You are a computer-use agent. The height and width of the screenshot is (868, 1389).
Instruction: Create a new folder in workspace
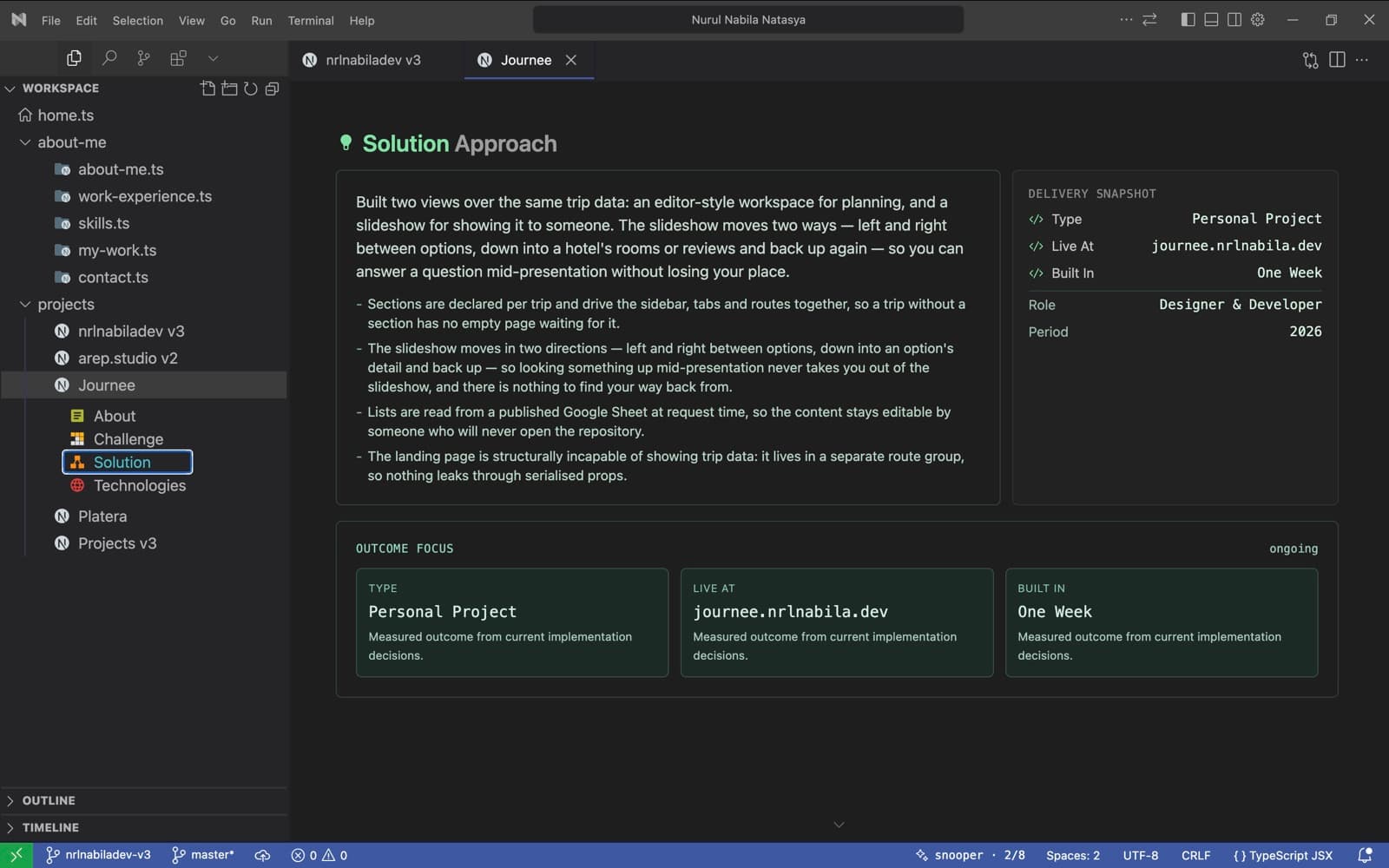(x=229, y=89)
